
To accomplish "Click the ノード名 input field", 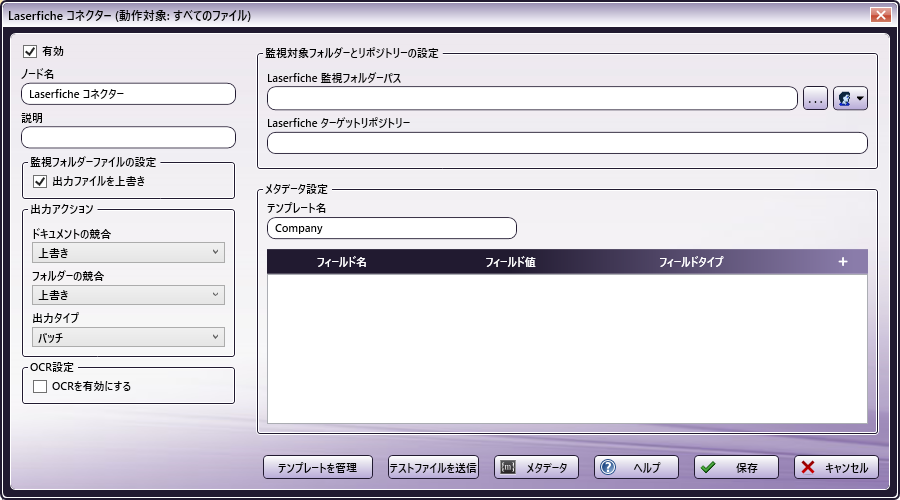I will pos(129,94).
